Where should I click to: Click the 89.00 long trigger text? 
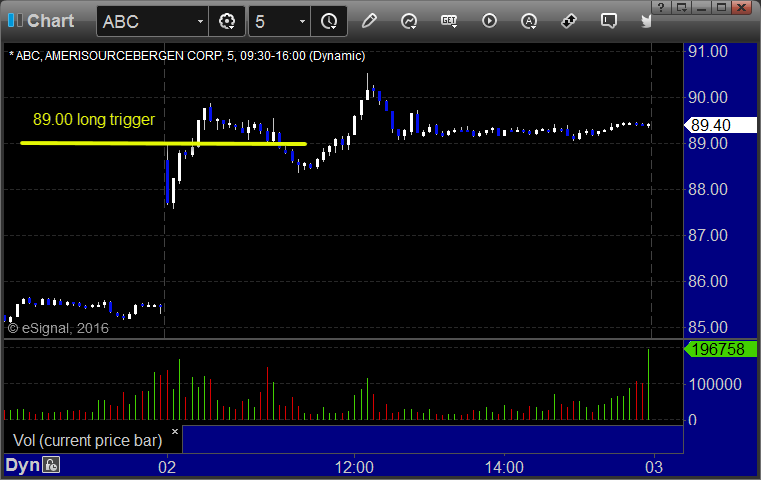point(94,119)
